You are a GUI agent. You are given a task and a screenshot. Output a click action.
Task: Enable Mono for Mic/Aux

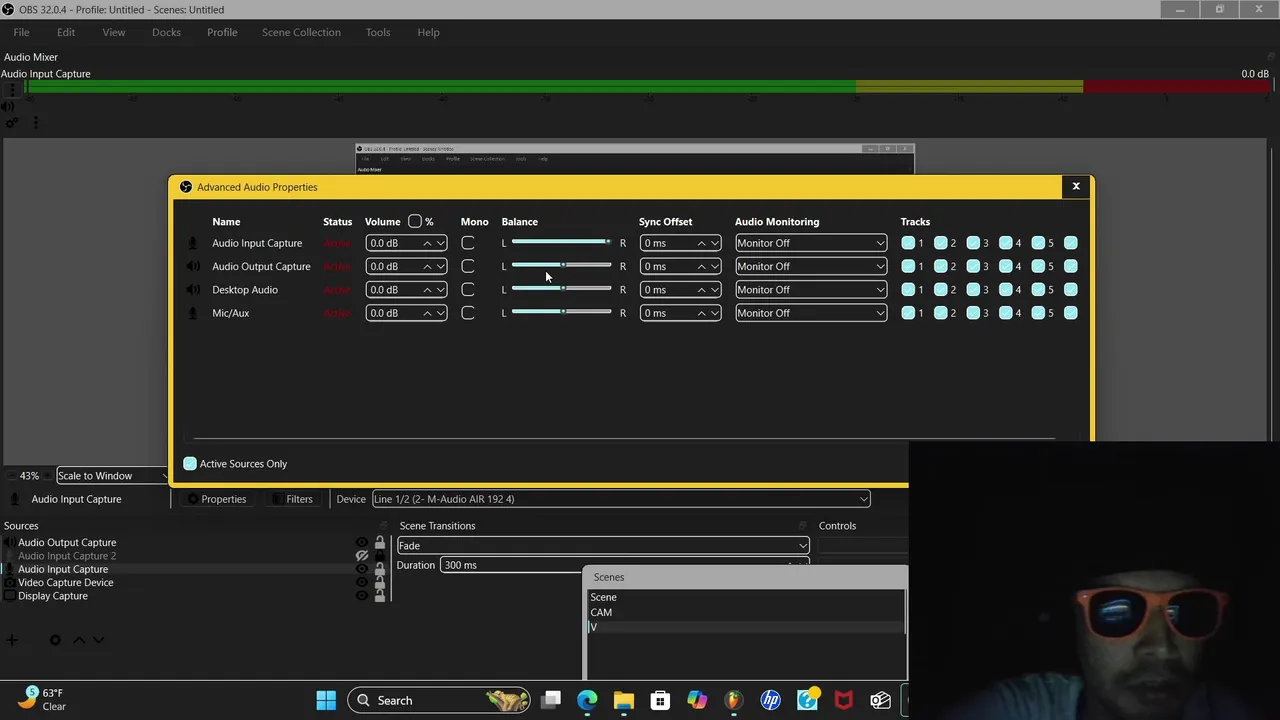coord(468,313)
